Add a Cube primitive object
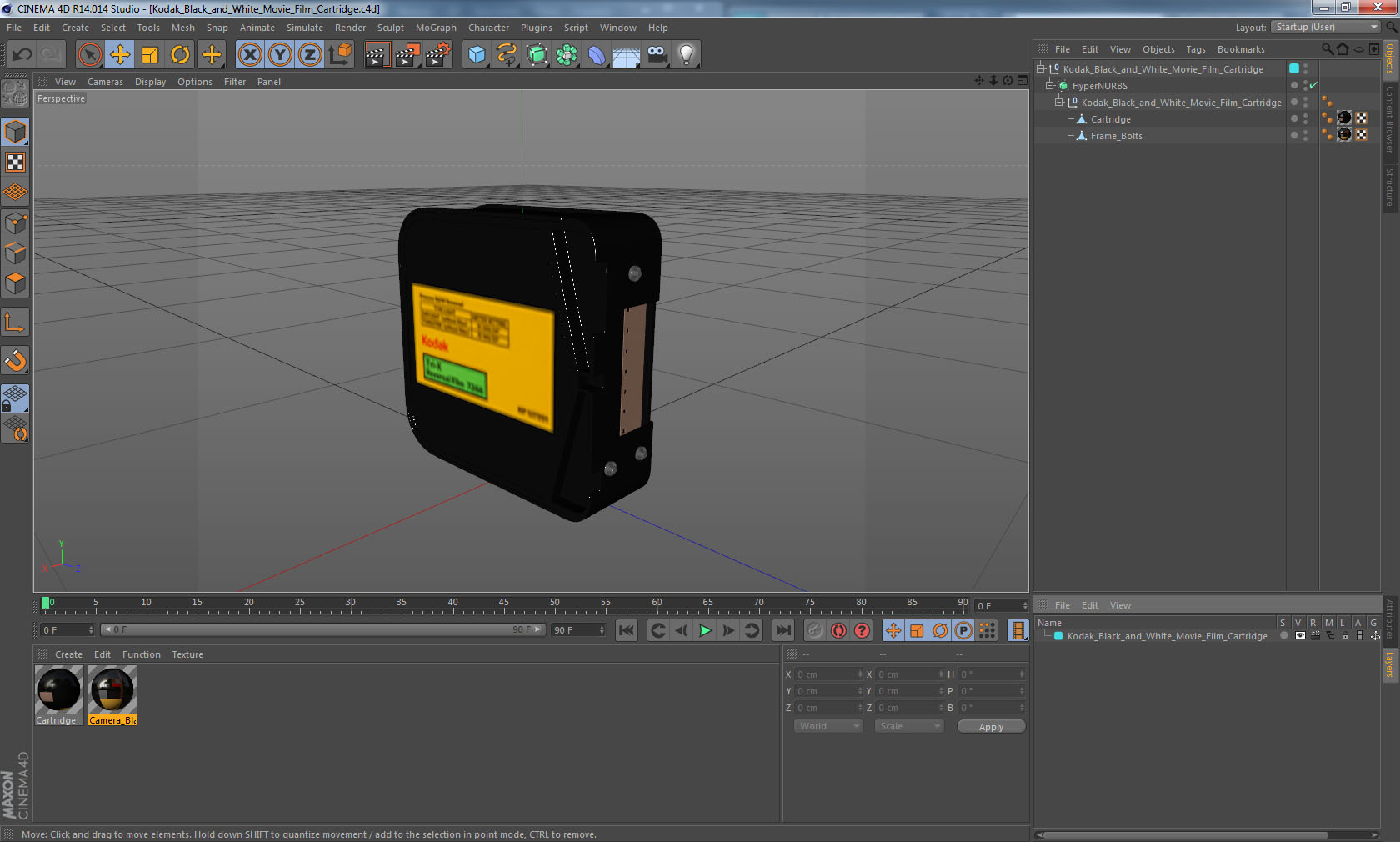This screenshot has height=842, width=1400. click(477, 55)
